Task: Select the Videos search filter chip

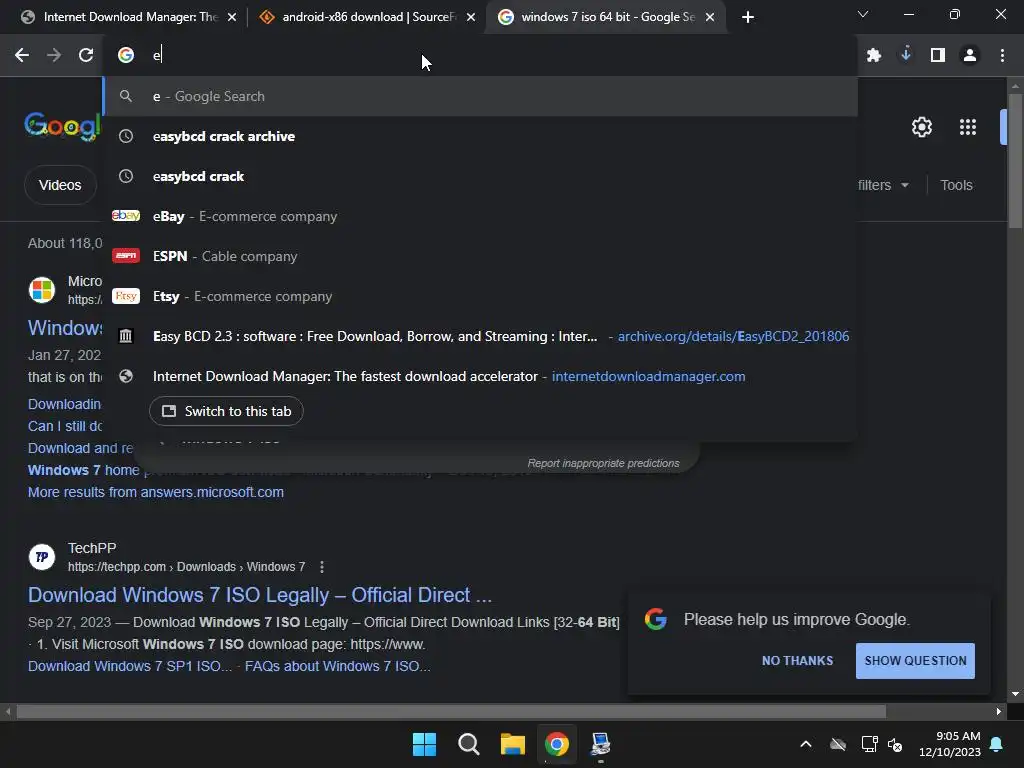Action: click(60, 185)
